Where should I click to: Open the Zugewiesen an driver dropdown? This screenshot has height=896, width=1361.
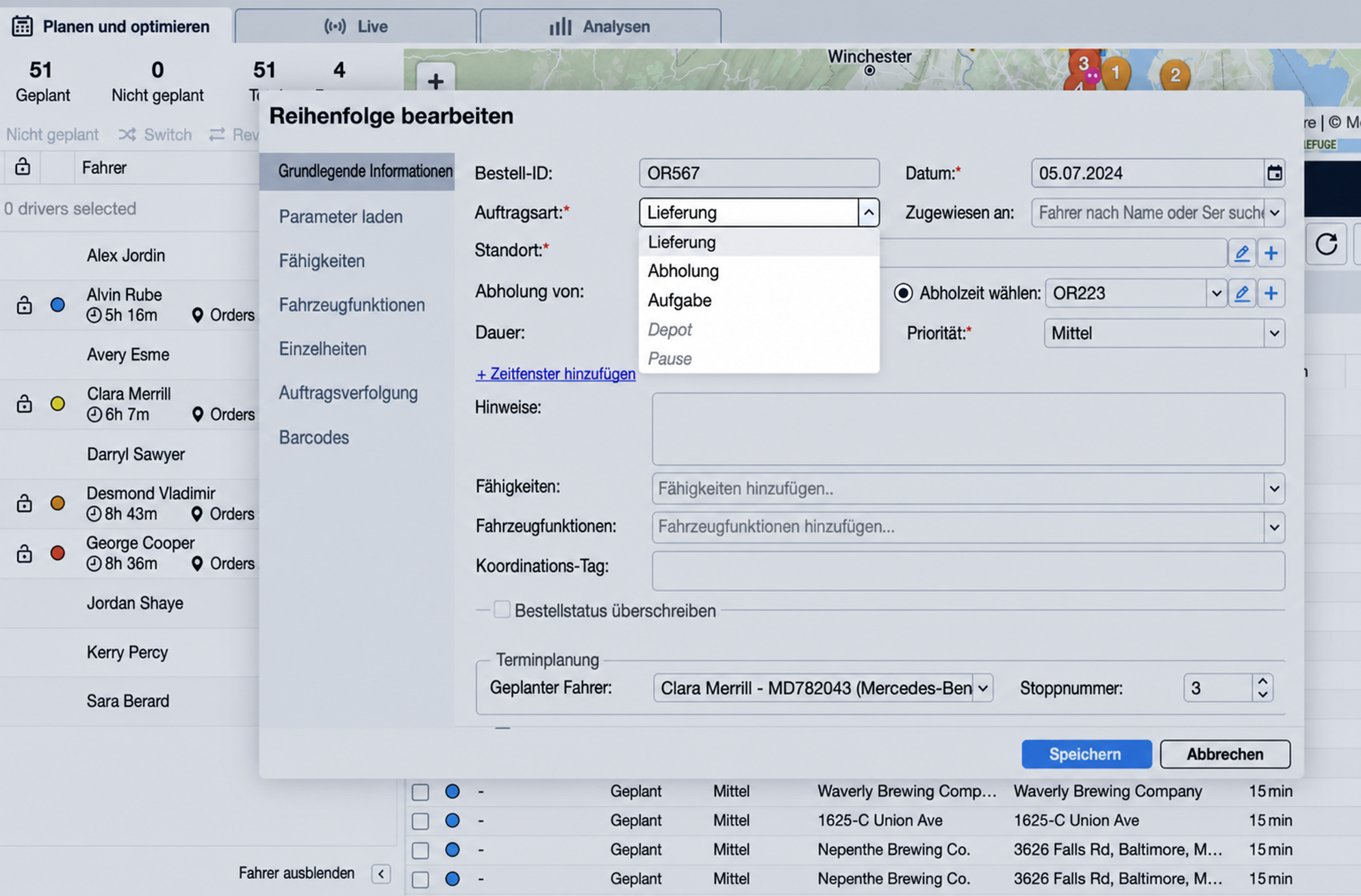click(1274, 213)
